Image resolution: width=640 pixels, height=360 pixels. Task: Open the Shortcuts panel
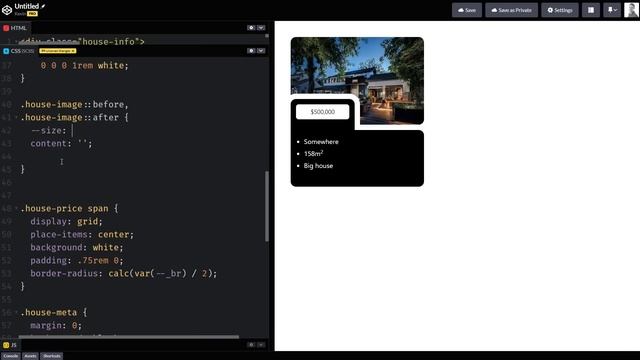52,356
